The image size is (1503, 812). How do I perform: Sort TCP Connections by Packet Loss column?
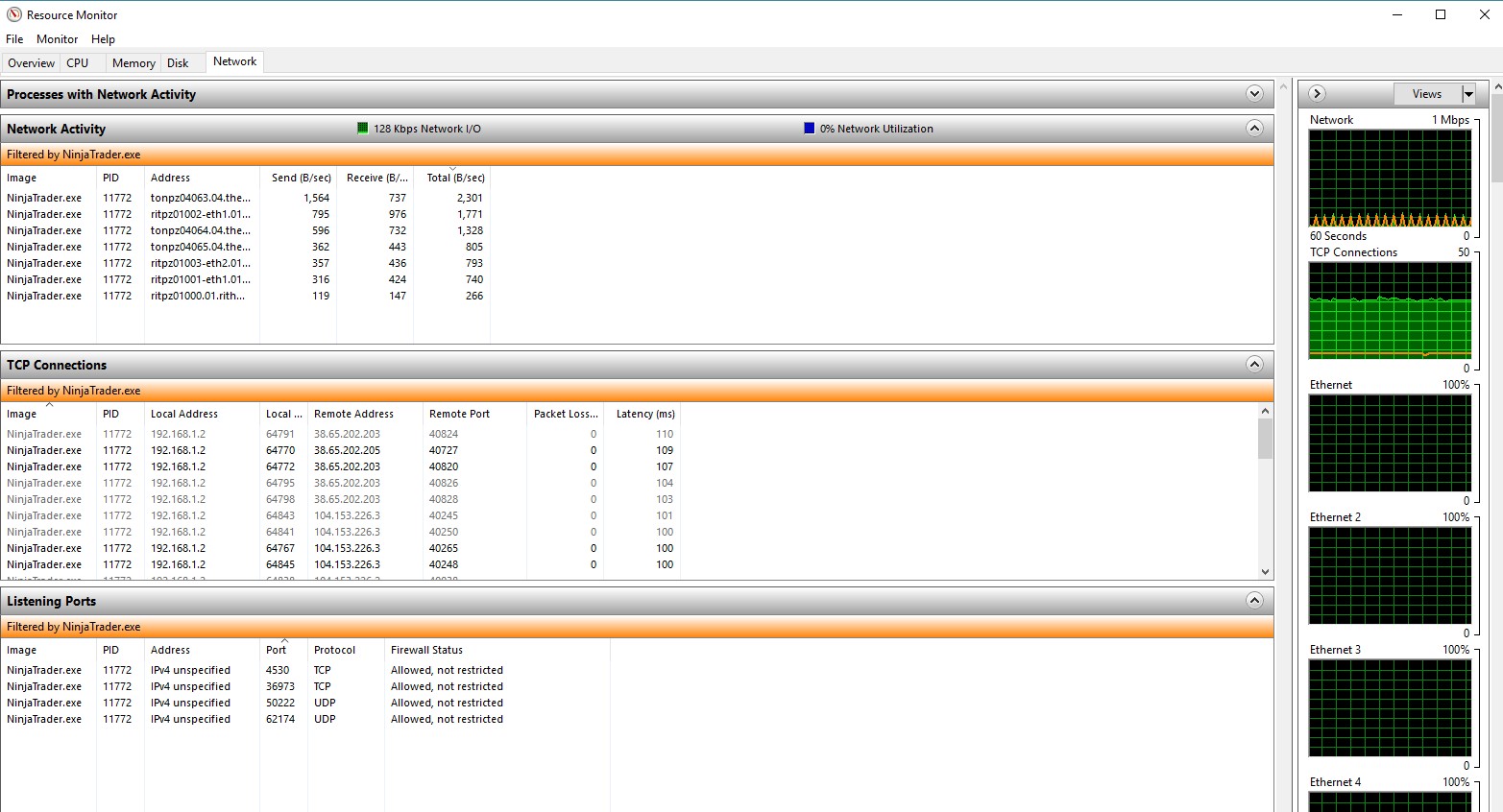(565, 414)
